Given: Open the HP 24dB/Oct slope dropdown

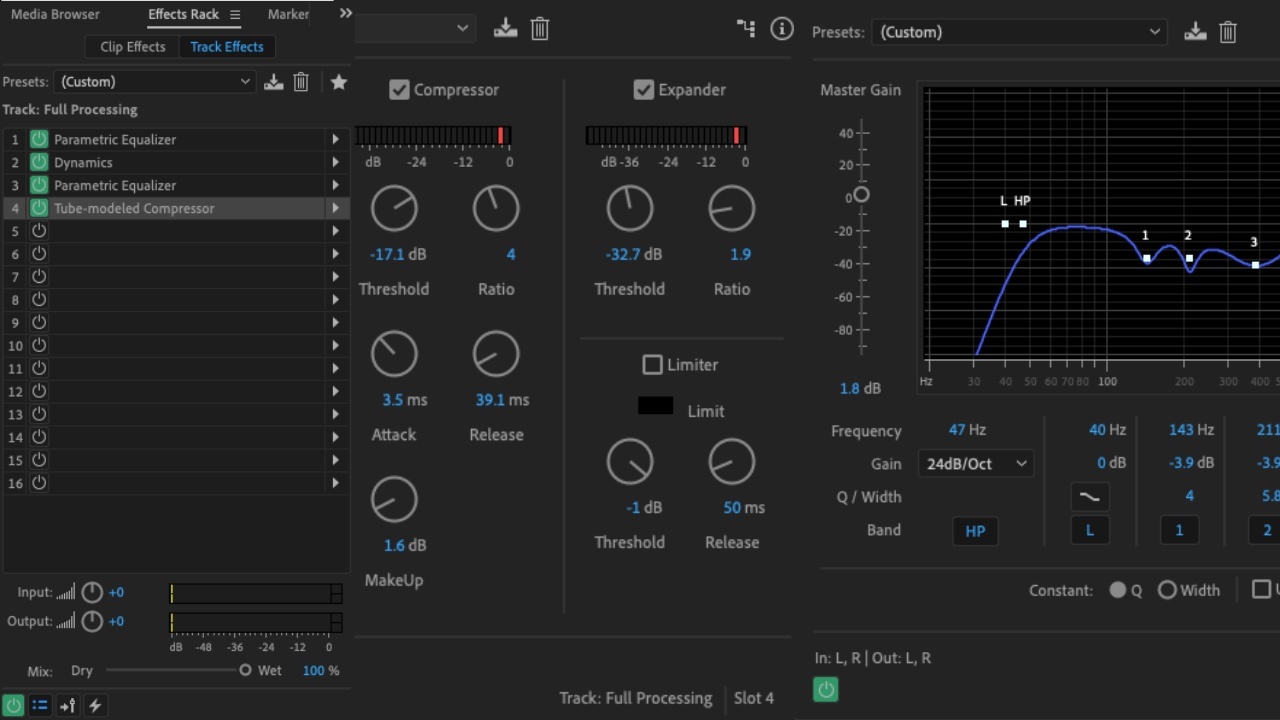Looking at the screenshot, I should coord(975,463).
